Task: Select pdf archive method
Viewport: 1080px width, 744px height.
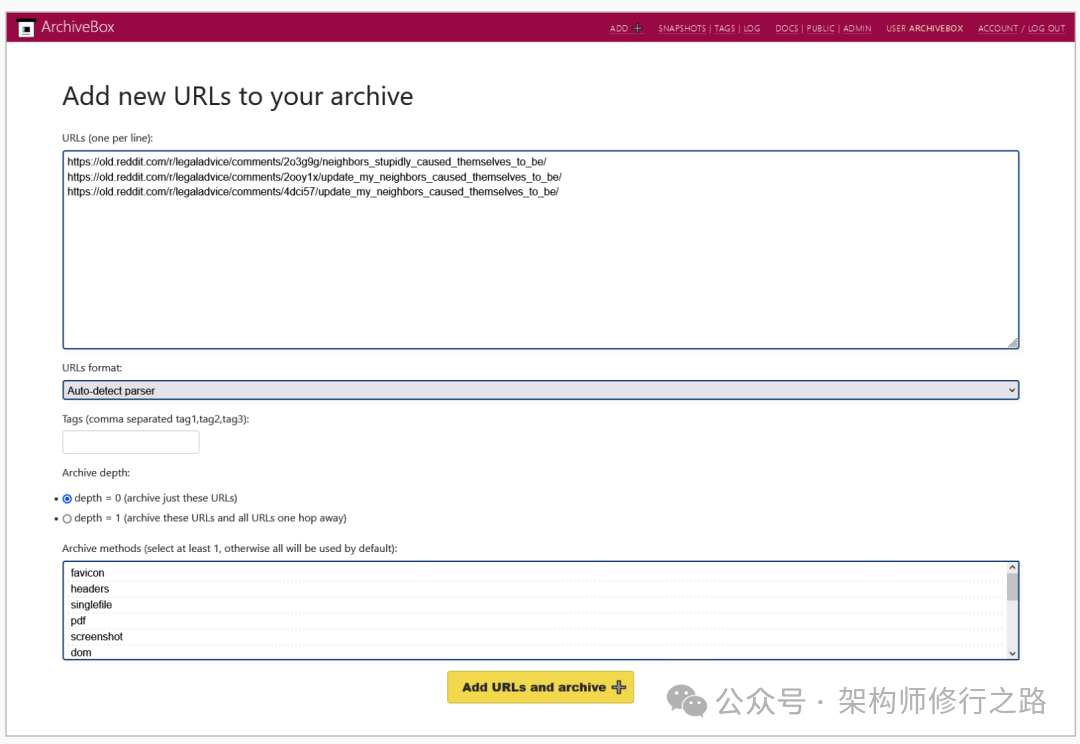Action: point(534,620)
